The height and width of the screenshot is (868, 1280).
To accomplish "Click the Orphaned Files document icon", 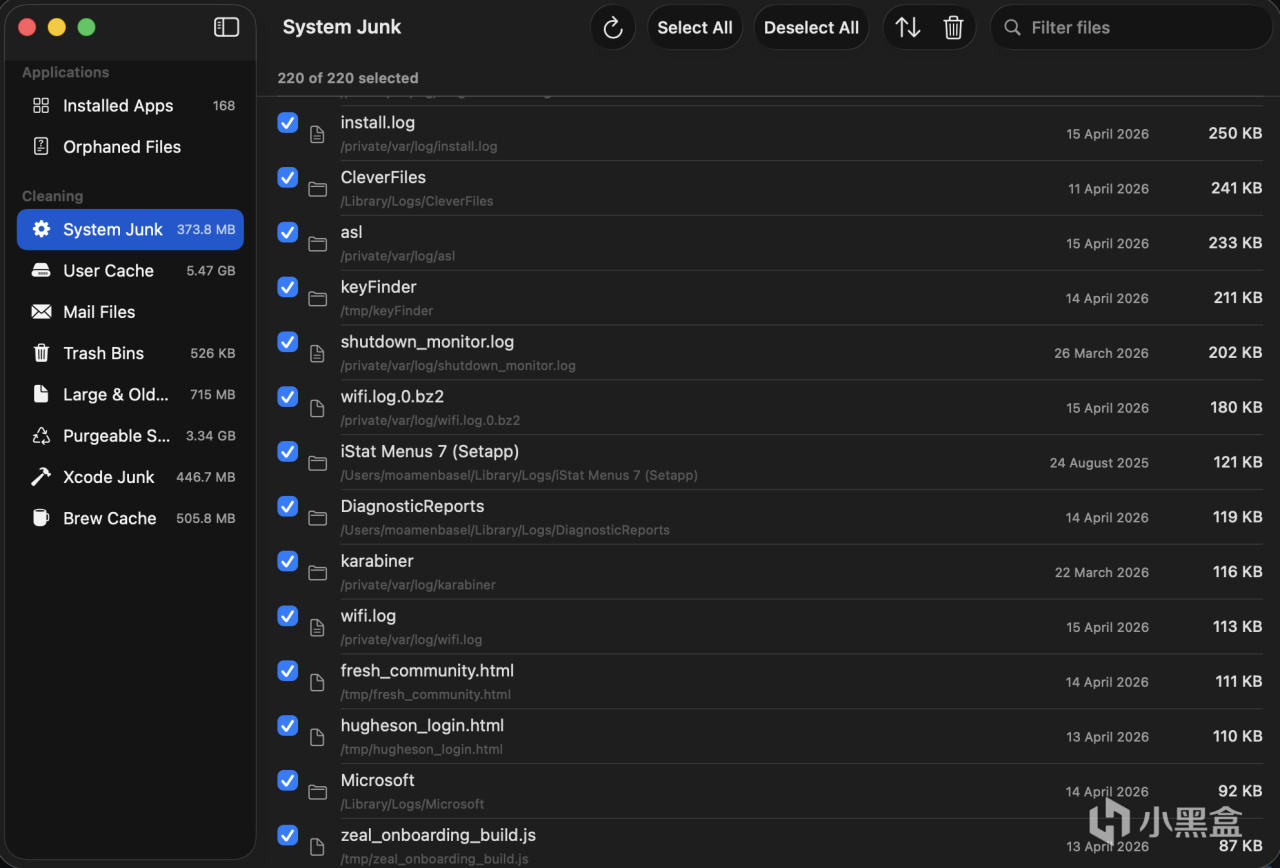I will (41, 147).
